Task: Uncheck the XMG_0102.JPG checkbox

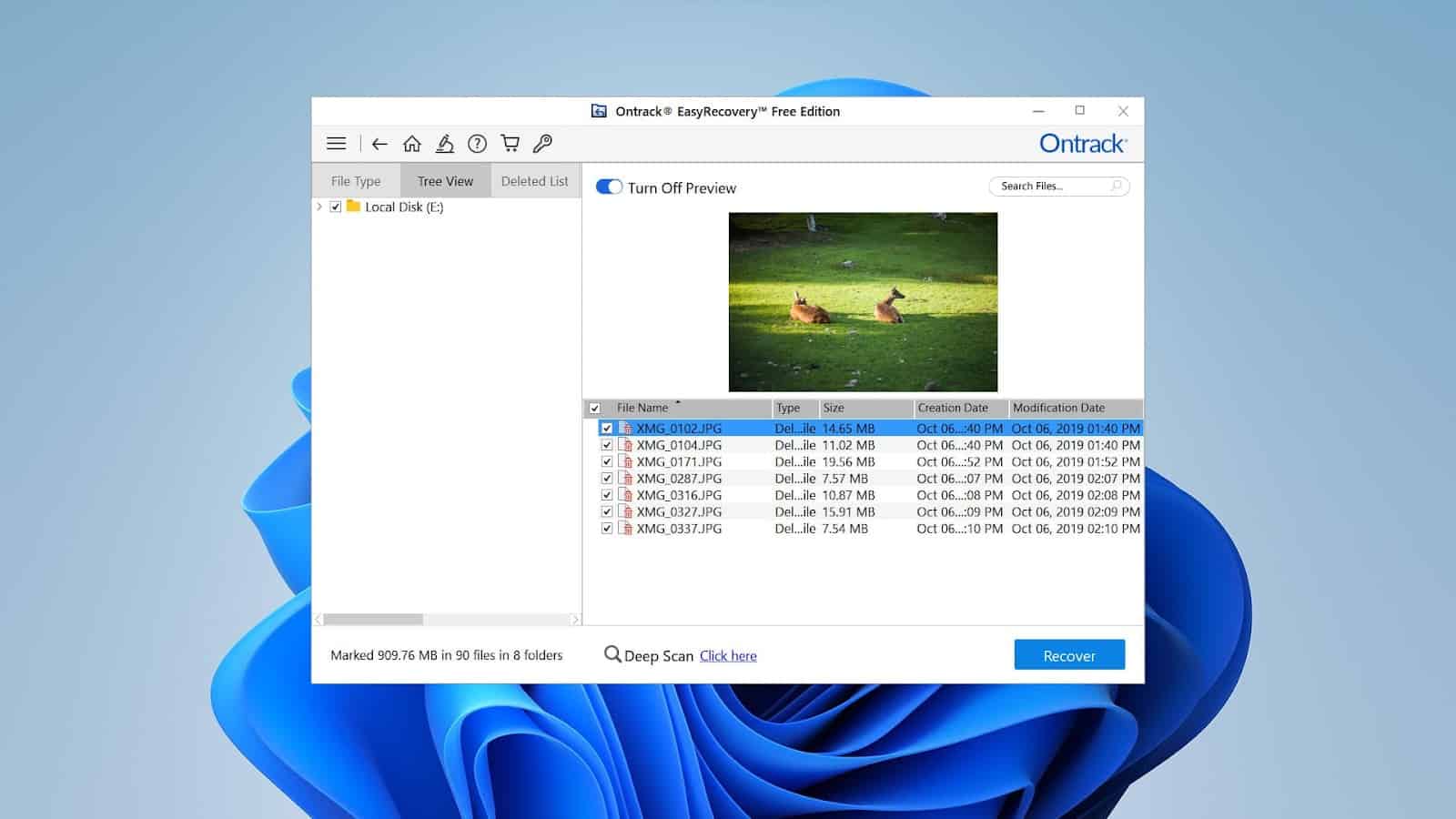Action: 607,428
